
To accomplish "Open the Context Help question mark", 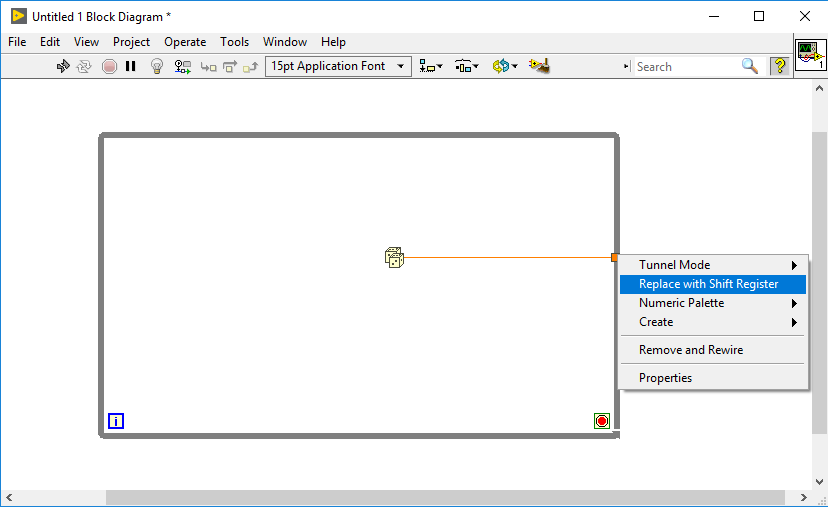I will 780,66.
